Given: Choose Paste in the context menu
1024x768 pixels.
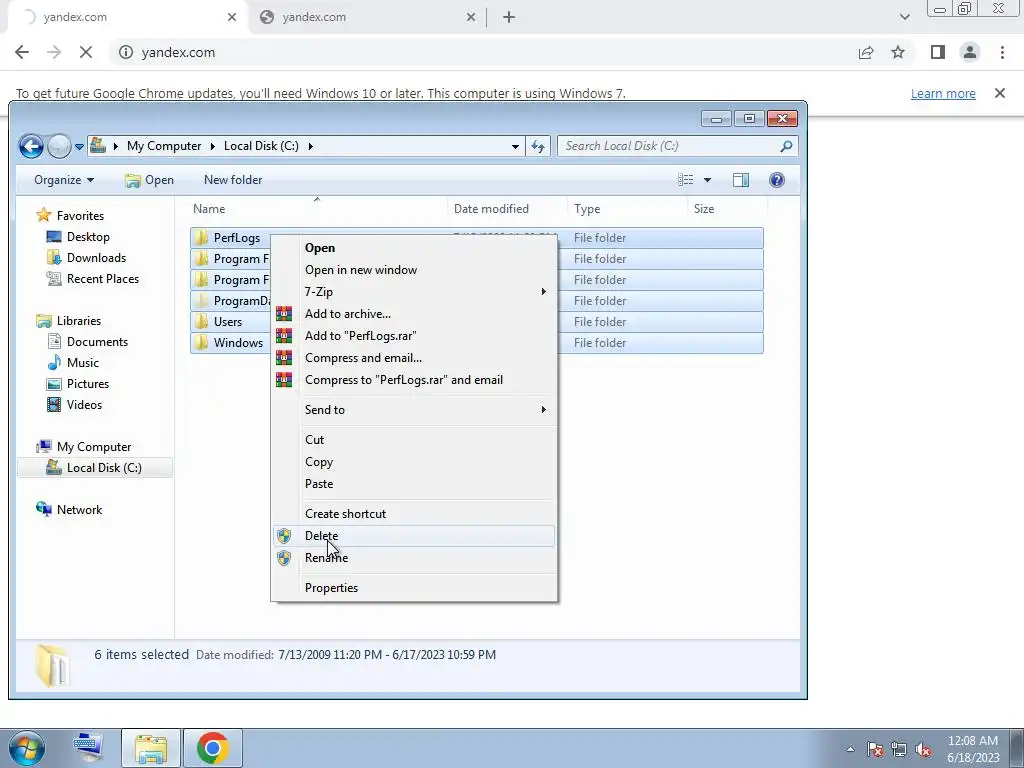Looking at the screenshot, I should click(x=414, y=484).
